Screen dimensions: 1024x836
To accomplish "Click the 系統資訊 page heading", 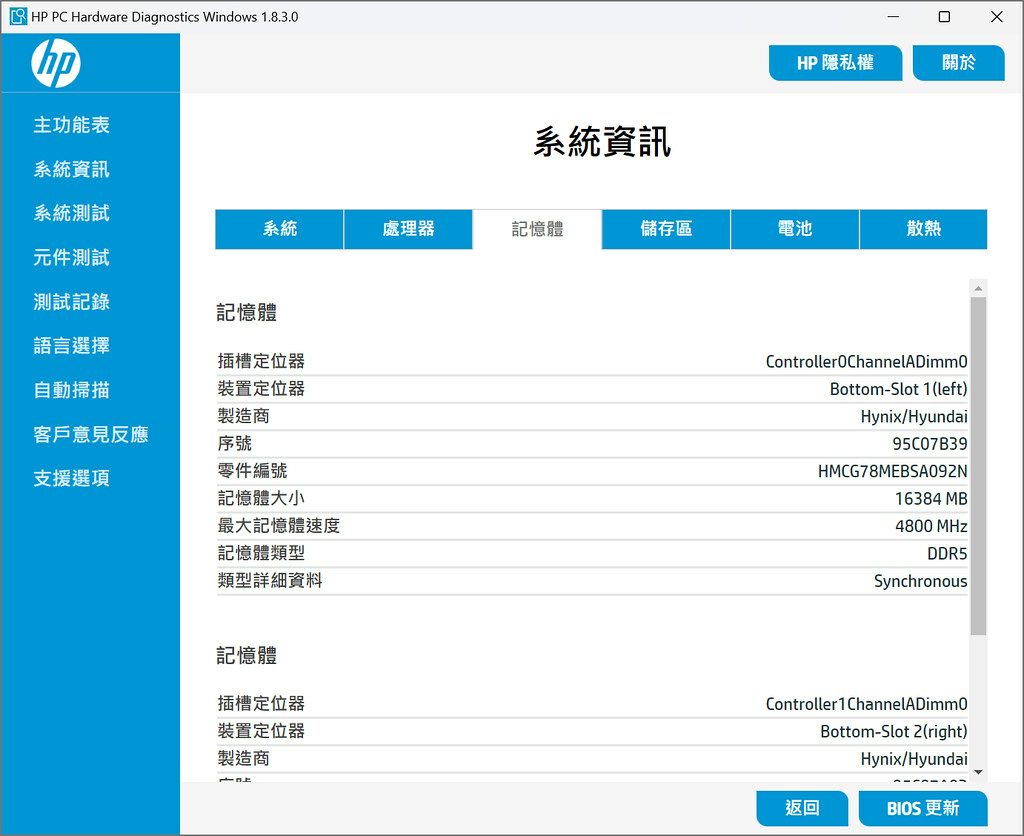I will coord(602,142).
